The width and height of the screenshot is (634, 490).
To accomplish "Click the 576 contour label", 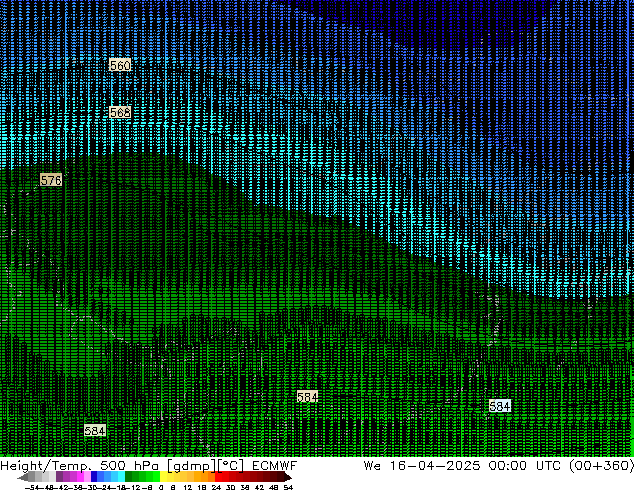I will point(51,180).
